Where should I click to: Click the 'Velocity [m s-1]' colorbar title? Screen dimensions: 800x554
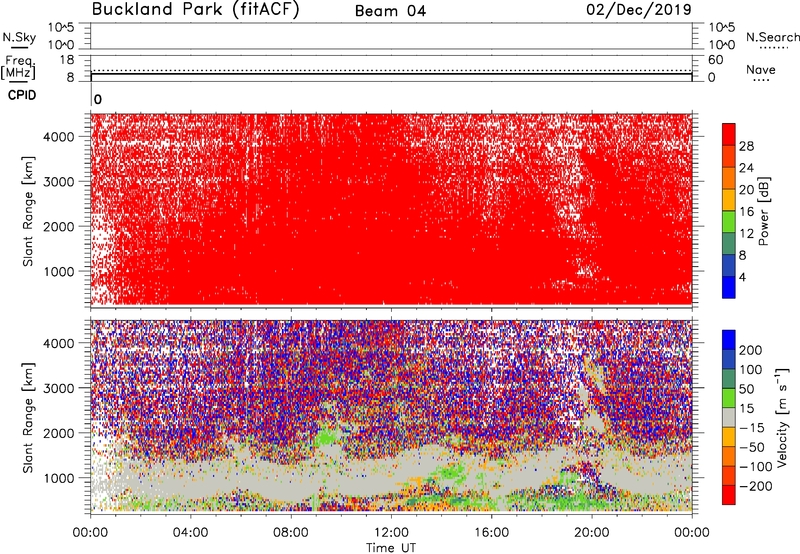(x=783, y=417)
